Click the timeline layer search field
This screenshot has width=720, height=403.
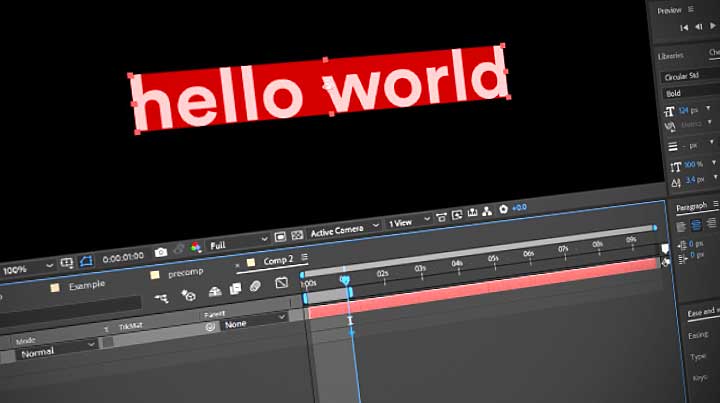(x=69, y=310)
